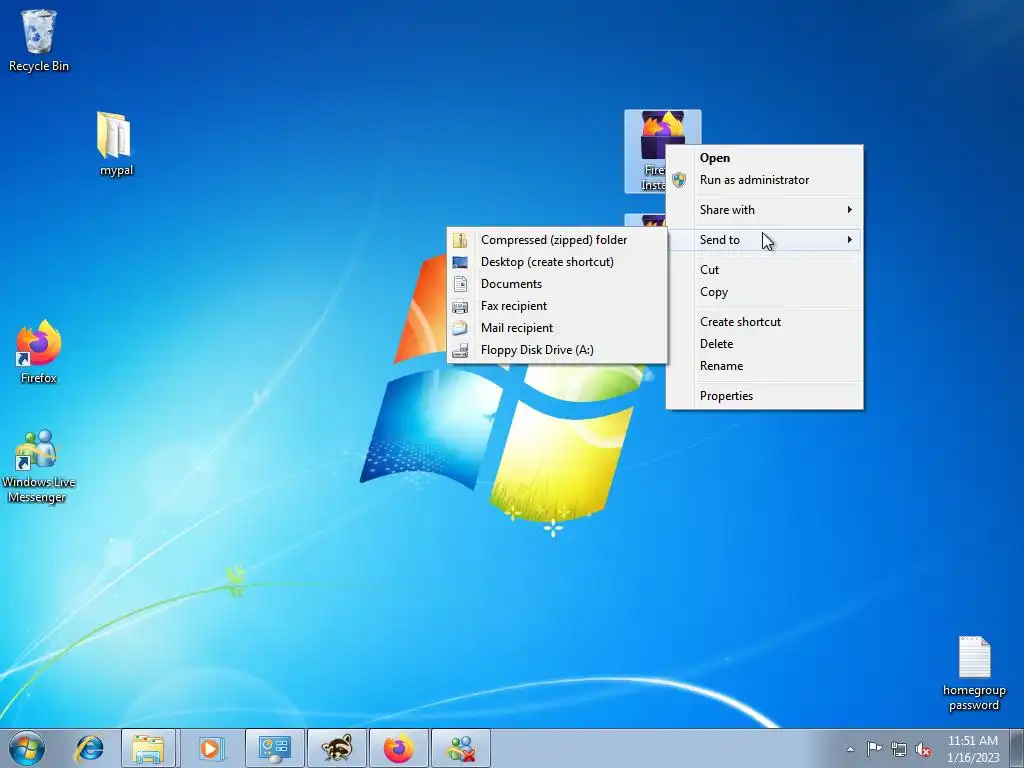Choose Run as administrator
This screenshot has width=1024, height=768.
[765, 180]
